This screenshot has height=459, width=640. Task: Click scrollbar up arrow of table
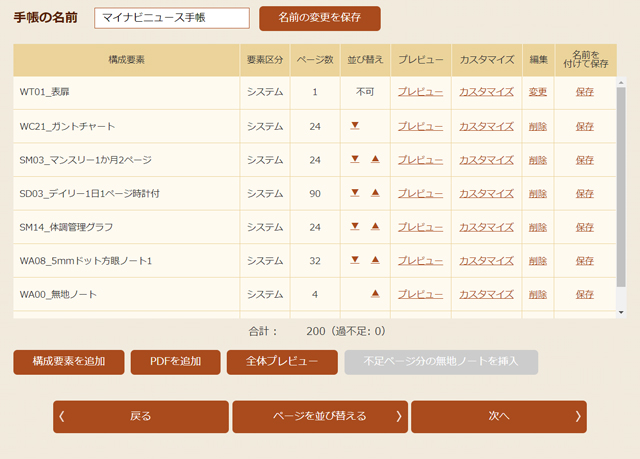point(621,82)
